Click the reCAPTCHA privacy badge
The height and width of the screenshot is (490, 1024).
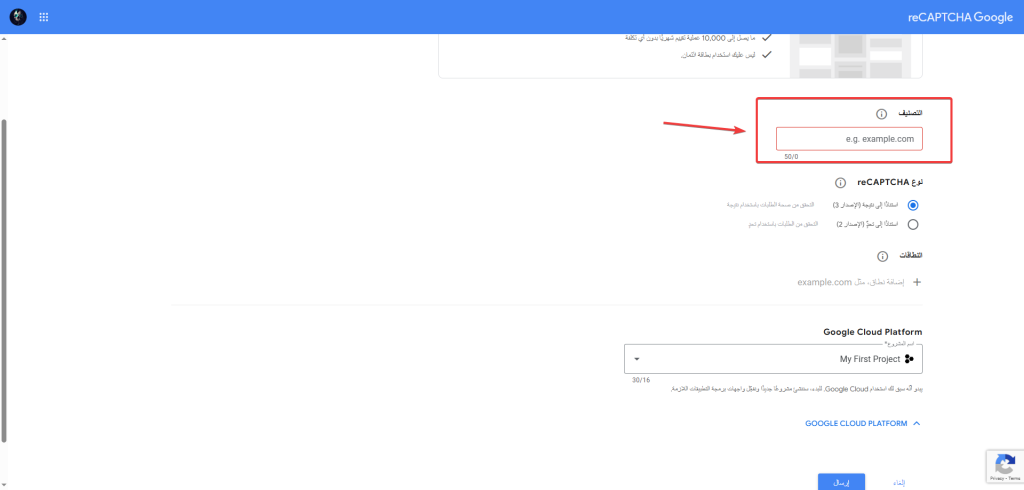pyautogui.click(x=1002, y=468)
